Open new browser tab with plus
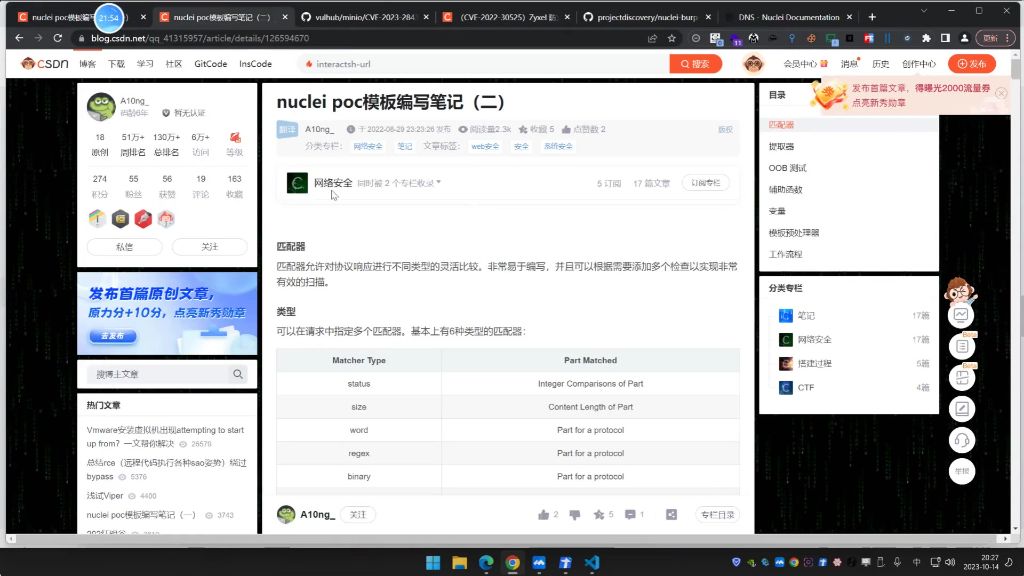The height and width of the screenshot is (576, 1024). [x=872, y=17]
